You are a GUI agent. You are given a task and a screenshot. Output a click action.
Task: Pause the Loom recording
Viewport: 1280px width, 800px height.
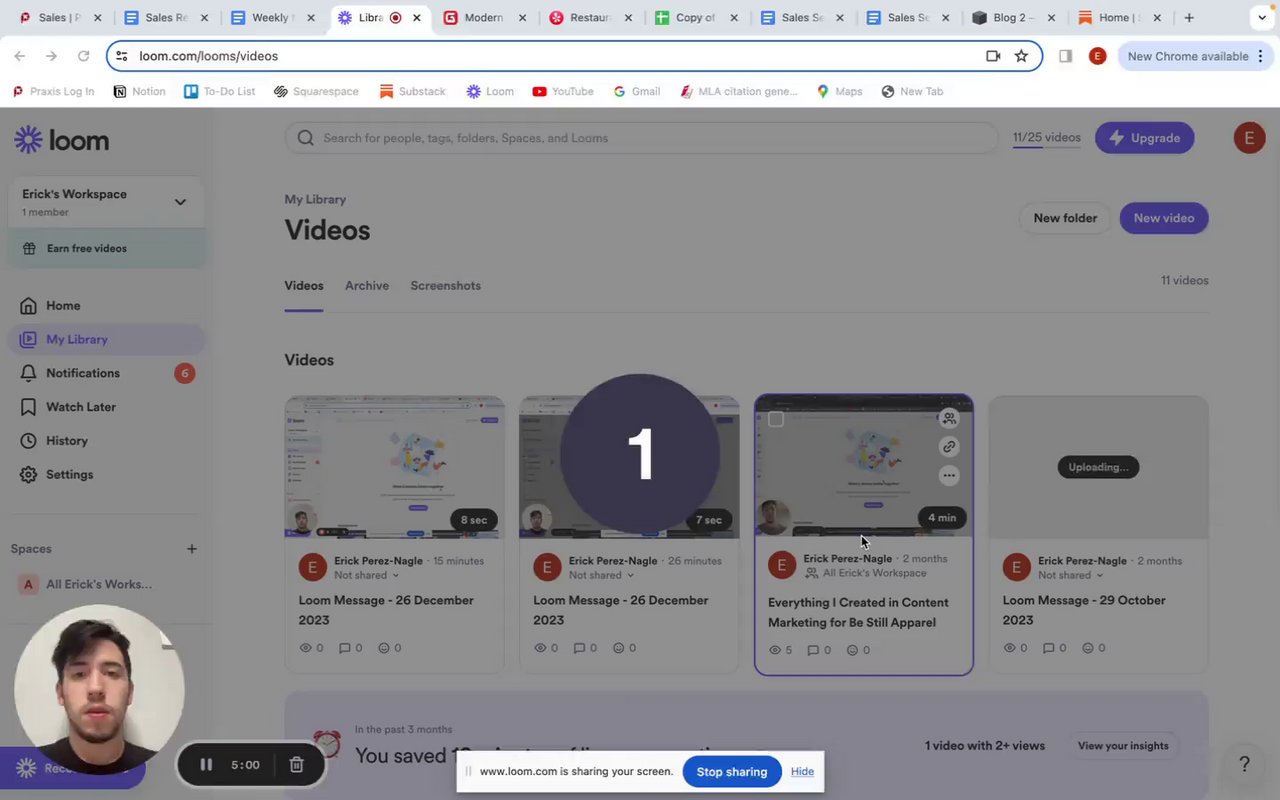(x=206, y=765)
